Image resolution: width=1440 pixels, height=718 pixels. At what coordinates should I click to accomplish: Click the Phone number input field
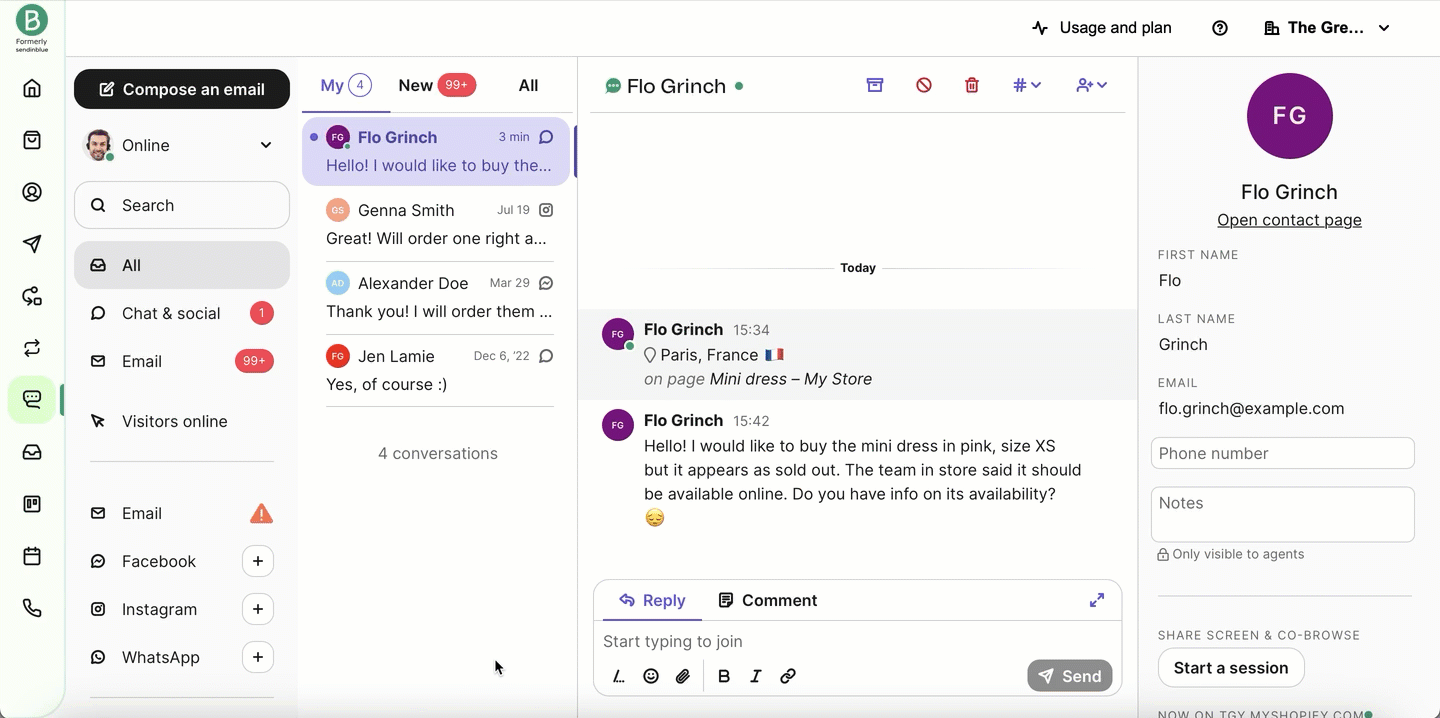[x=1282, y=453]
